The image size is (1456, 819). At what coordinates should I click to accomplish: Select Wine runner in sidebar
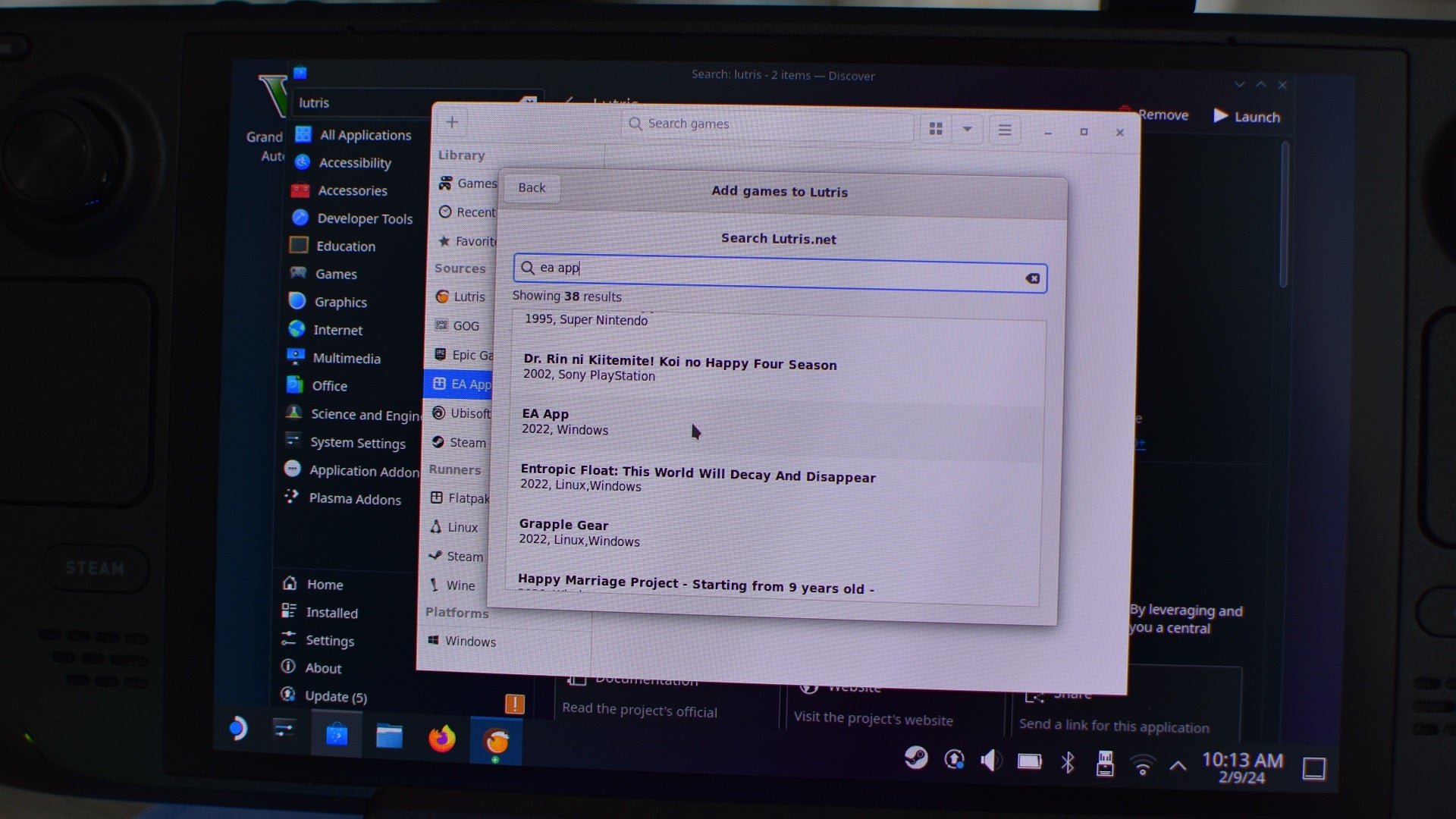click(x=460, y=585)
